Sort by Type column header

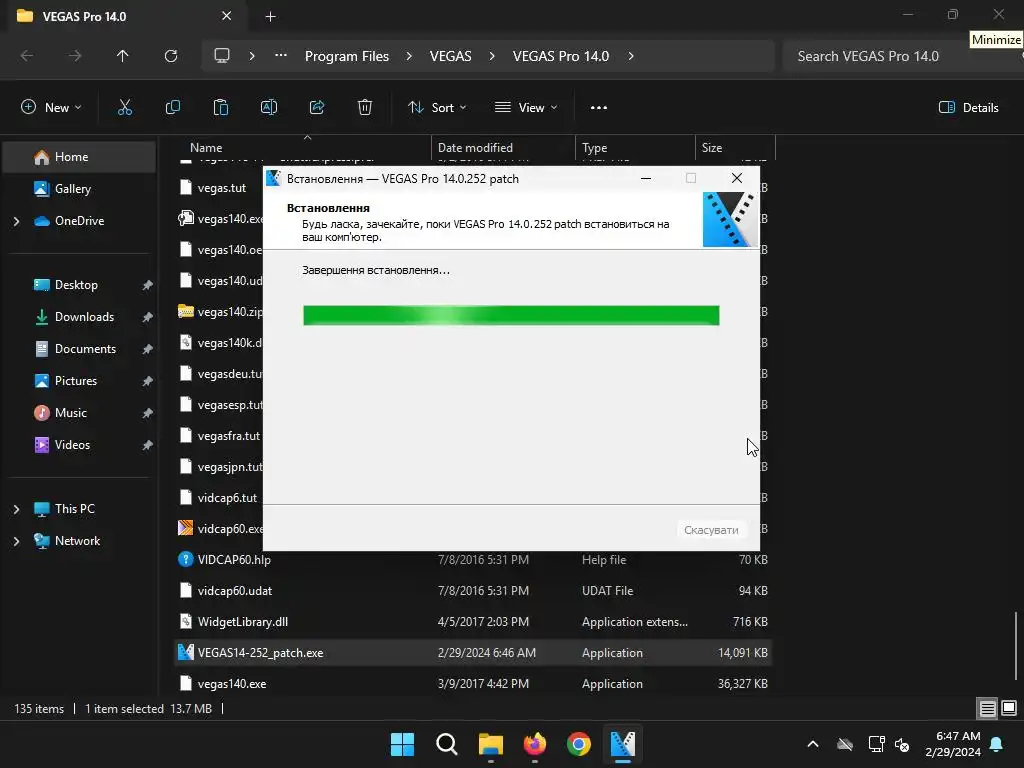coord(595,148)
